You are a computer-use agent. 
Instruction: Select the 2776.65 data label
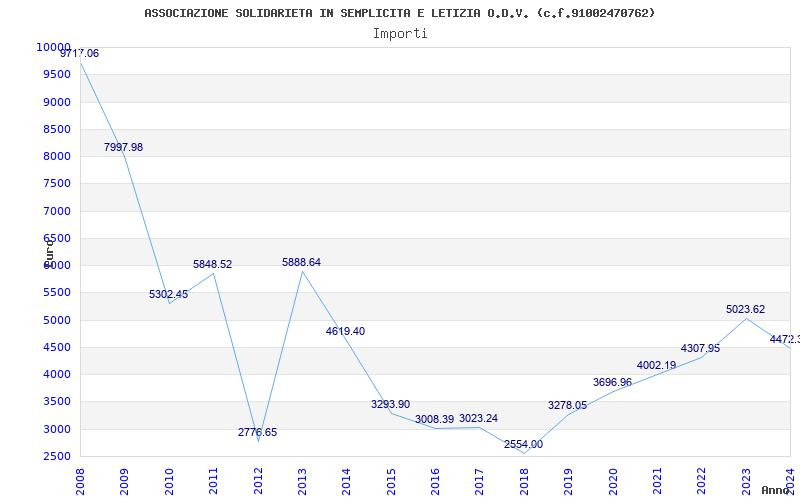coord(257,433)
